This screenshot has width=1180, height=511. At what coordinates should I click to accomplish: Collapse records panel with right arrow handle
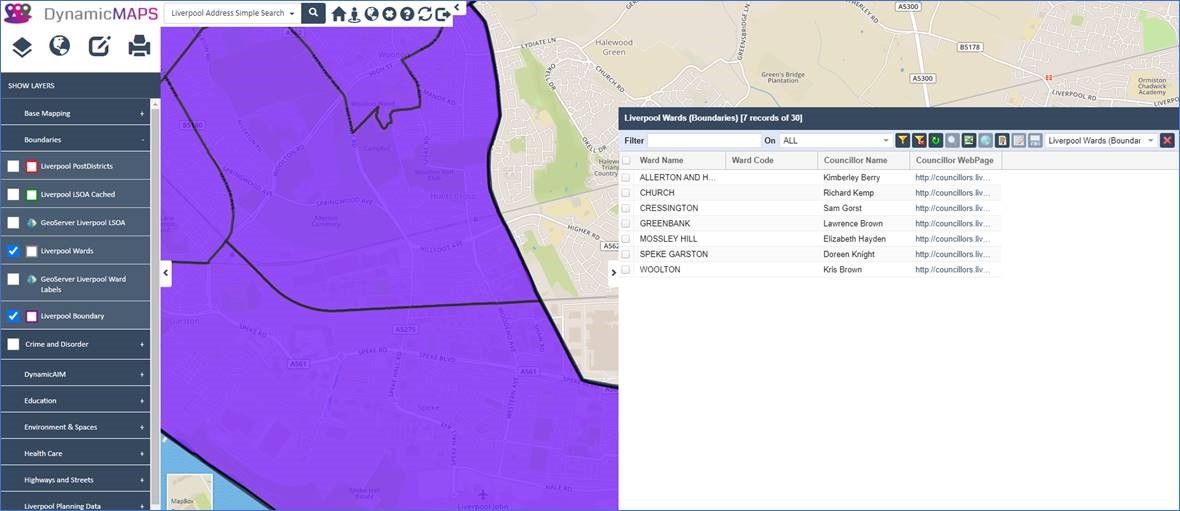click(x=613, y=272)
